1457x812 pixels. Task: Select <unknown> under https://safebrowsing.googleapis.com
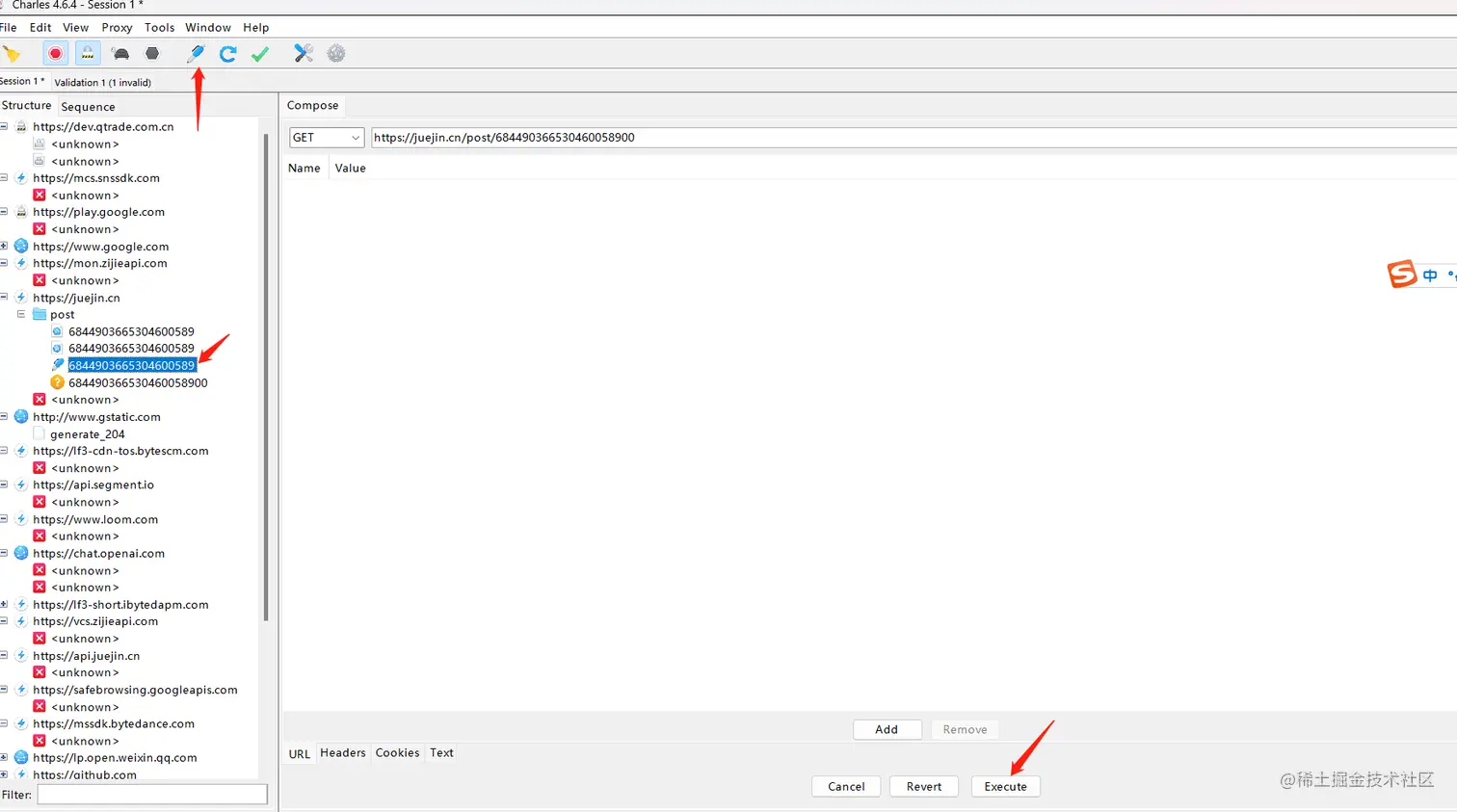pyautogui.click(x=85, y=707)
